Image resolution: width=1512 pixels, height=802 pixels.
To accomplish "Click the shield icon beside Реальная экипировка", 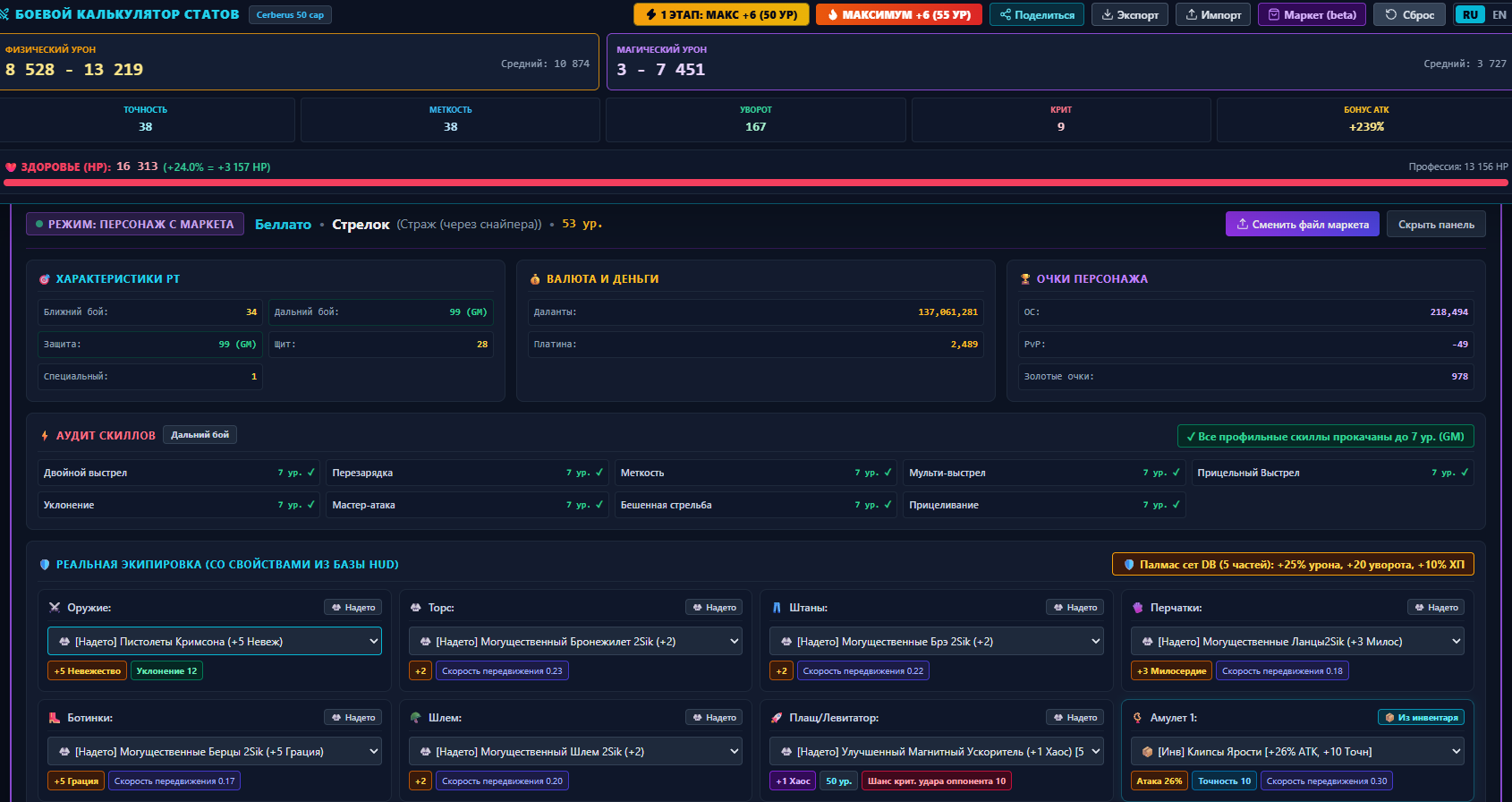I will point(45,565).
